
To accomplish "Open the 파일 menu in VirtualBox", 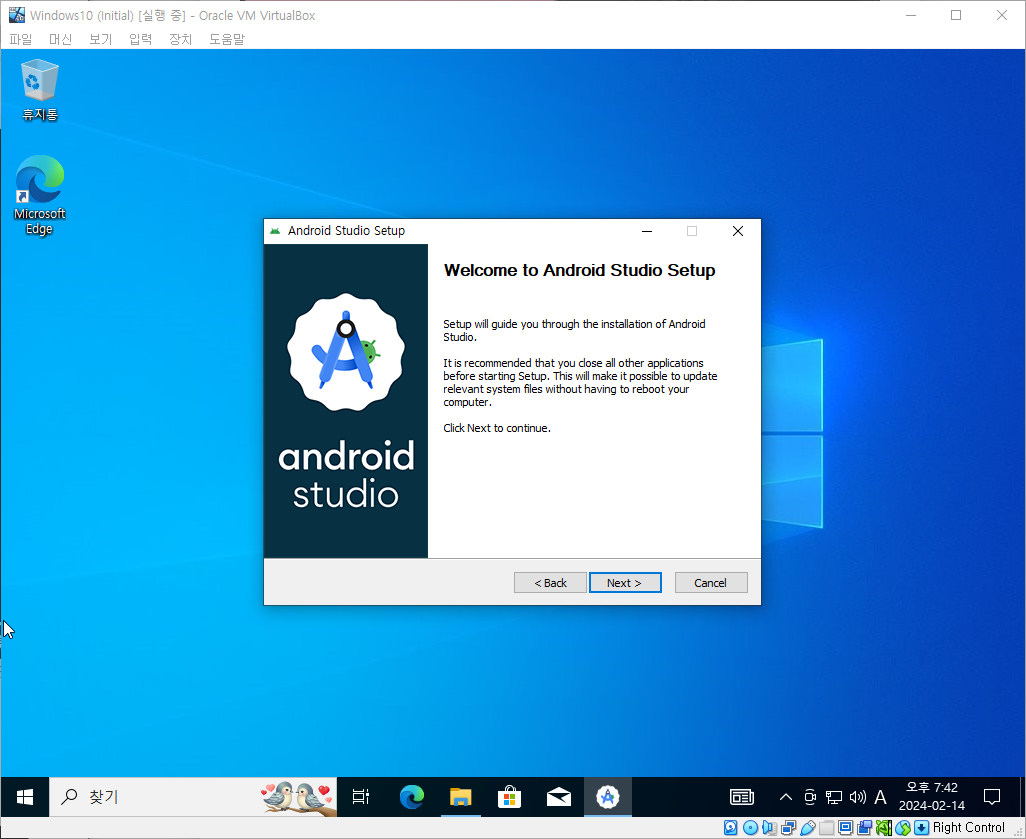I will coord(20,39).
